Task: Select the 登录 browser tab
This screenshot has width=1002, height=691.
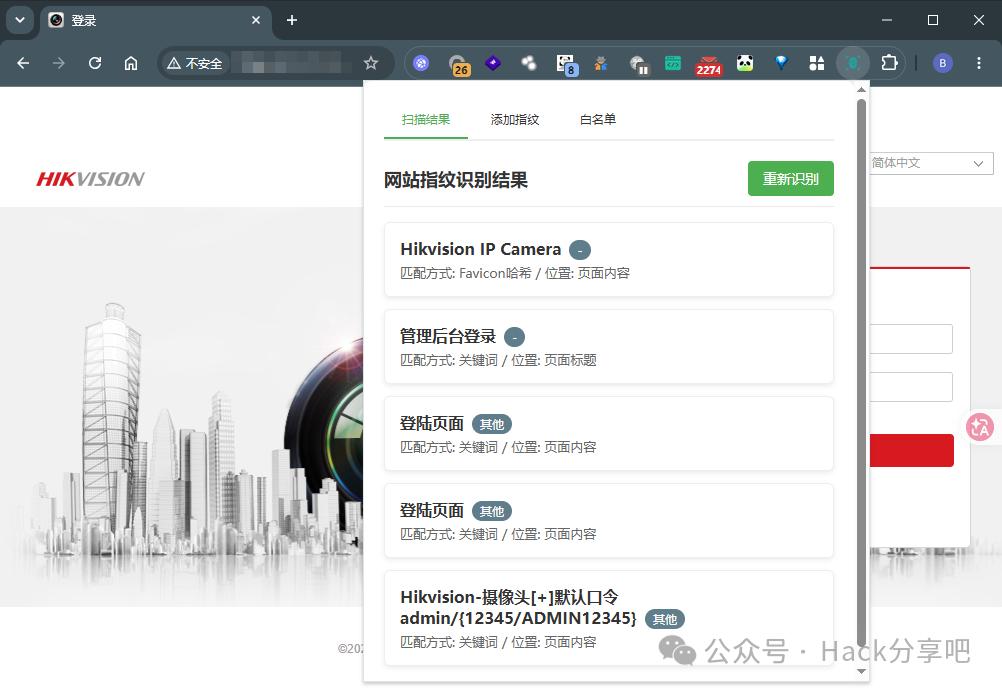Action: click(156, 20)
